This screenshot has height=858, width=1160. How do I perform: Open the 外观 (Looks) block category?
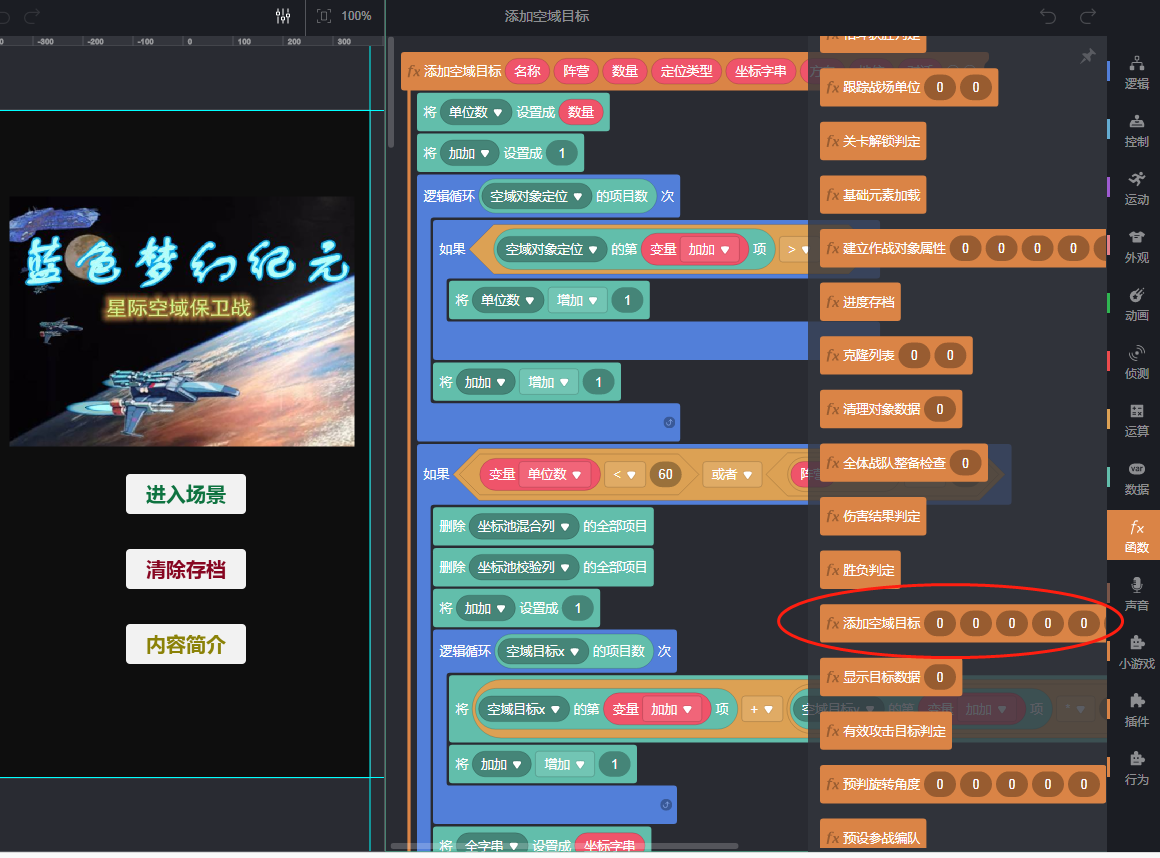click(x=1136, y=246)
